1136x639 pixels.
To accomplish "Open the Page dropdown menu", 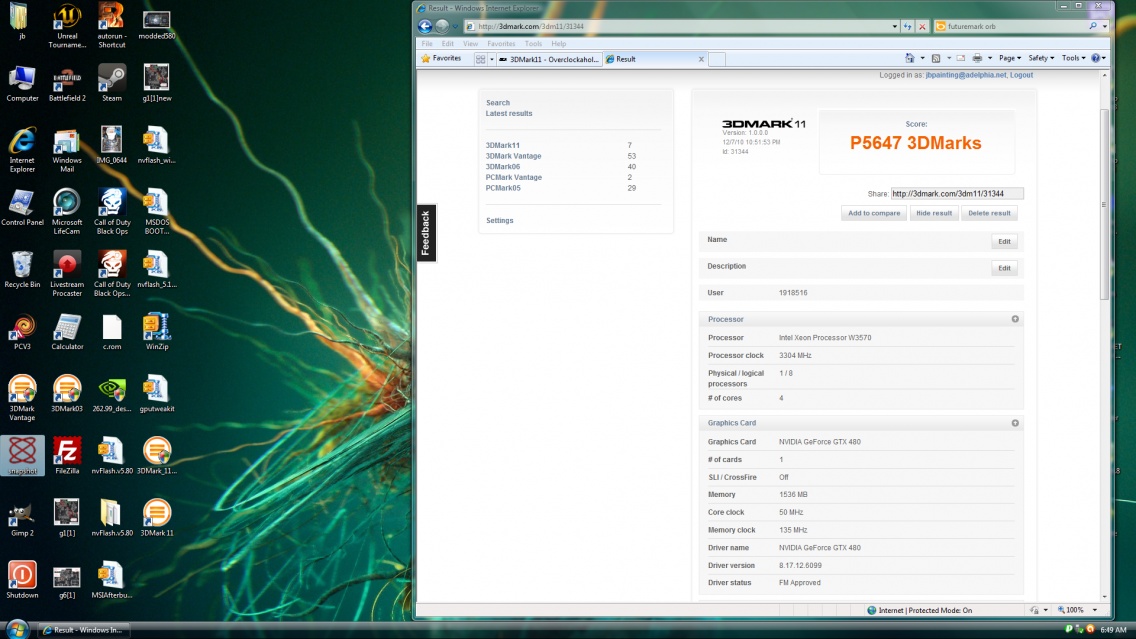I will (x=1010, y=59).
